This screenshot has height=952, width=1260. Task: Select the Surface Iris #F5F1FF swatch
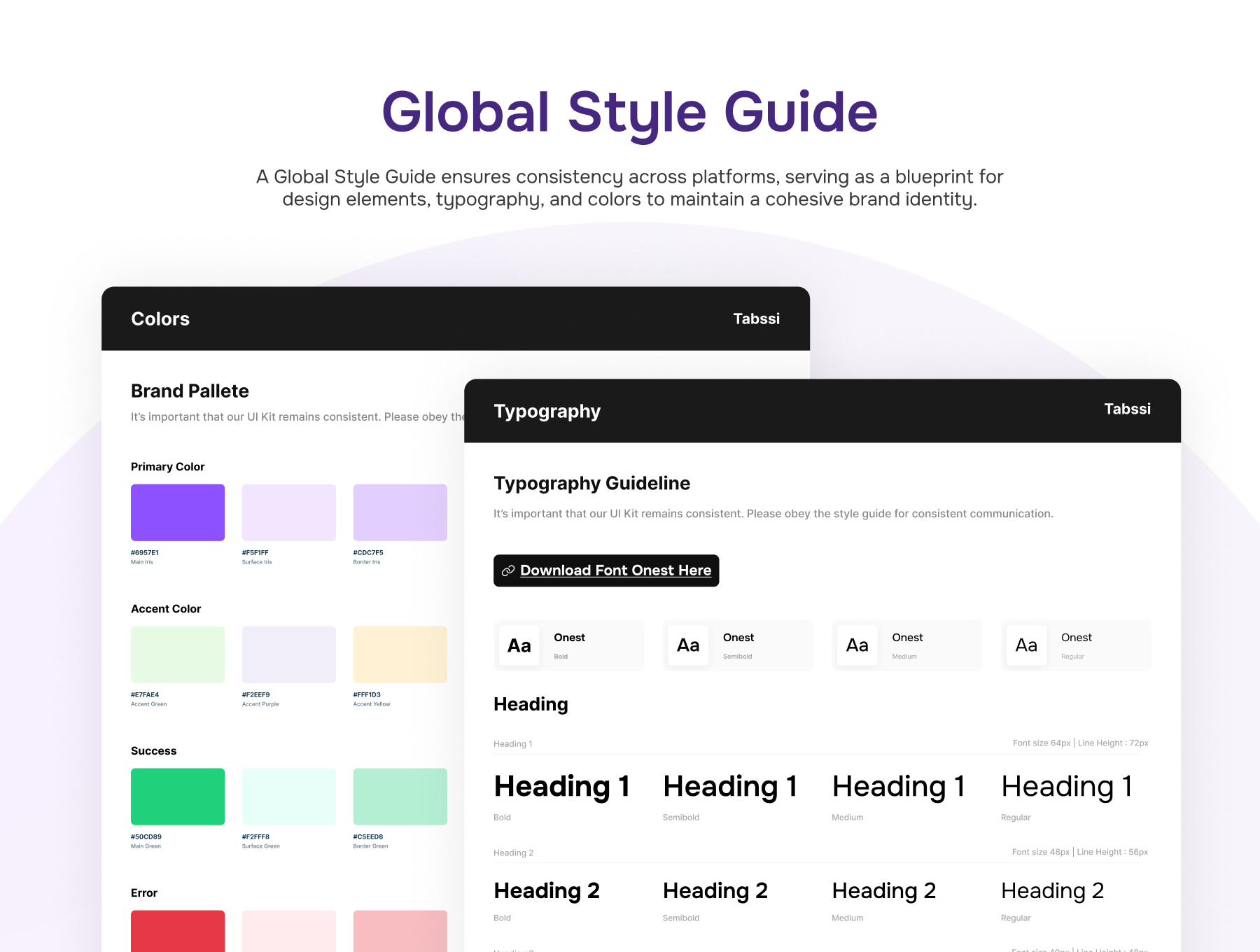(289, 512)
